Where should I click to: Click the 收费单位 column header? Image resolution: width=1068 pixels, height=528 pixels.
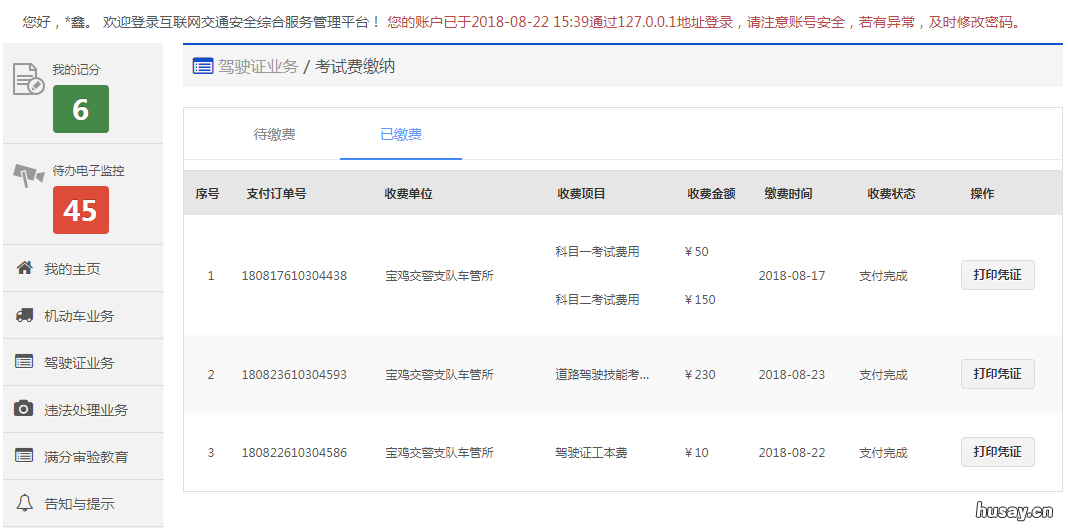409,193
